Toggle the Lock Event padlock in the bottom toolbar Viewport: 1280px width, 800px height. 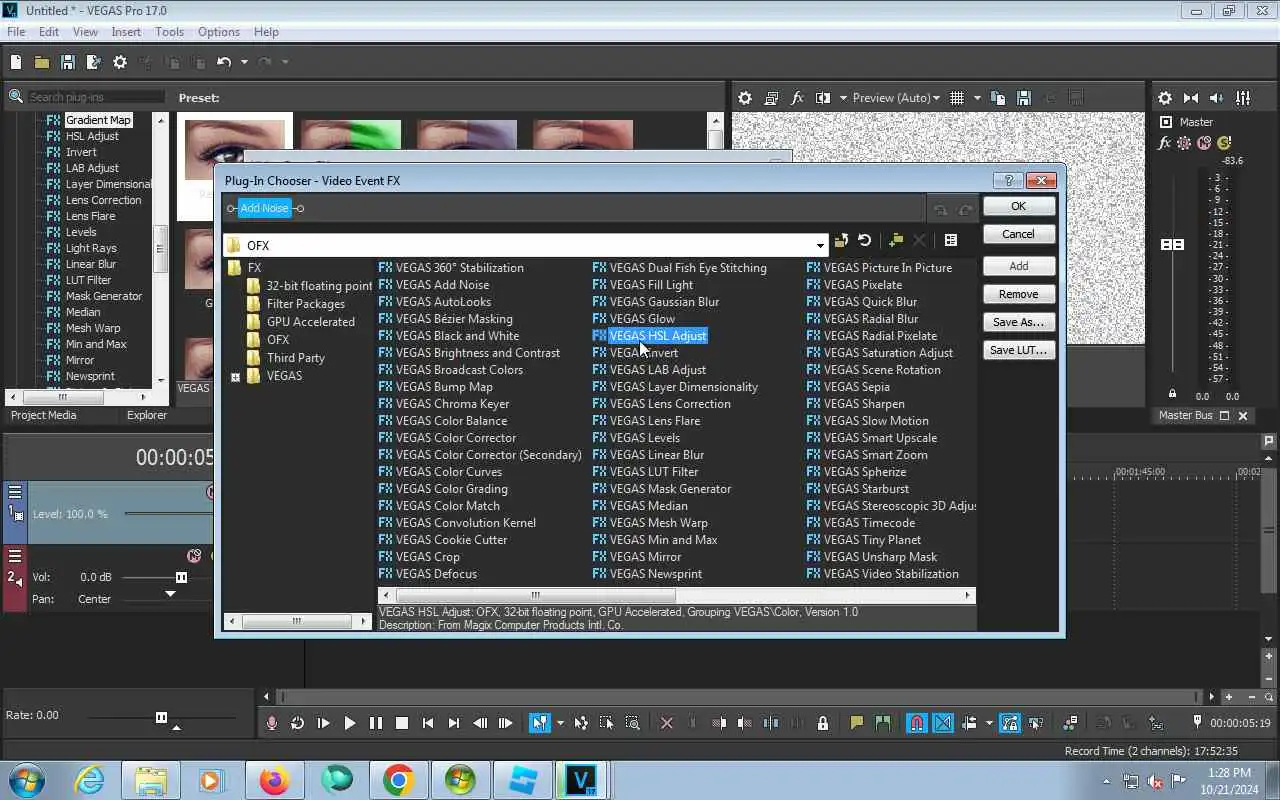(823, 723)
